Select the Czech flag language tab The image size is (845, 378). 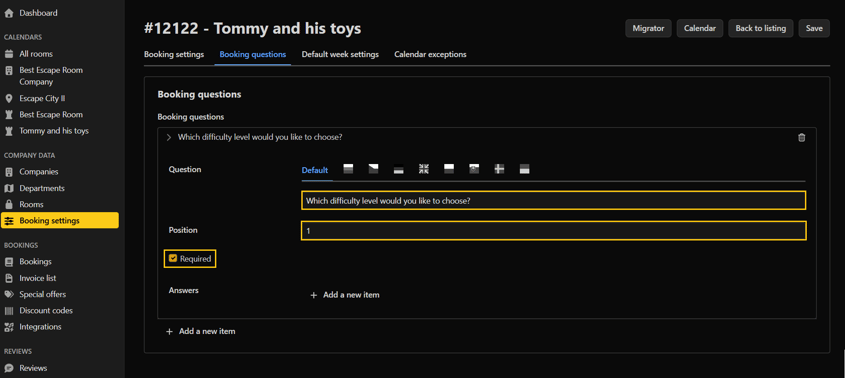(x=373, y=169)
